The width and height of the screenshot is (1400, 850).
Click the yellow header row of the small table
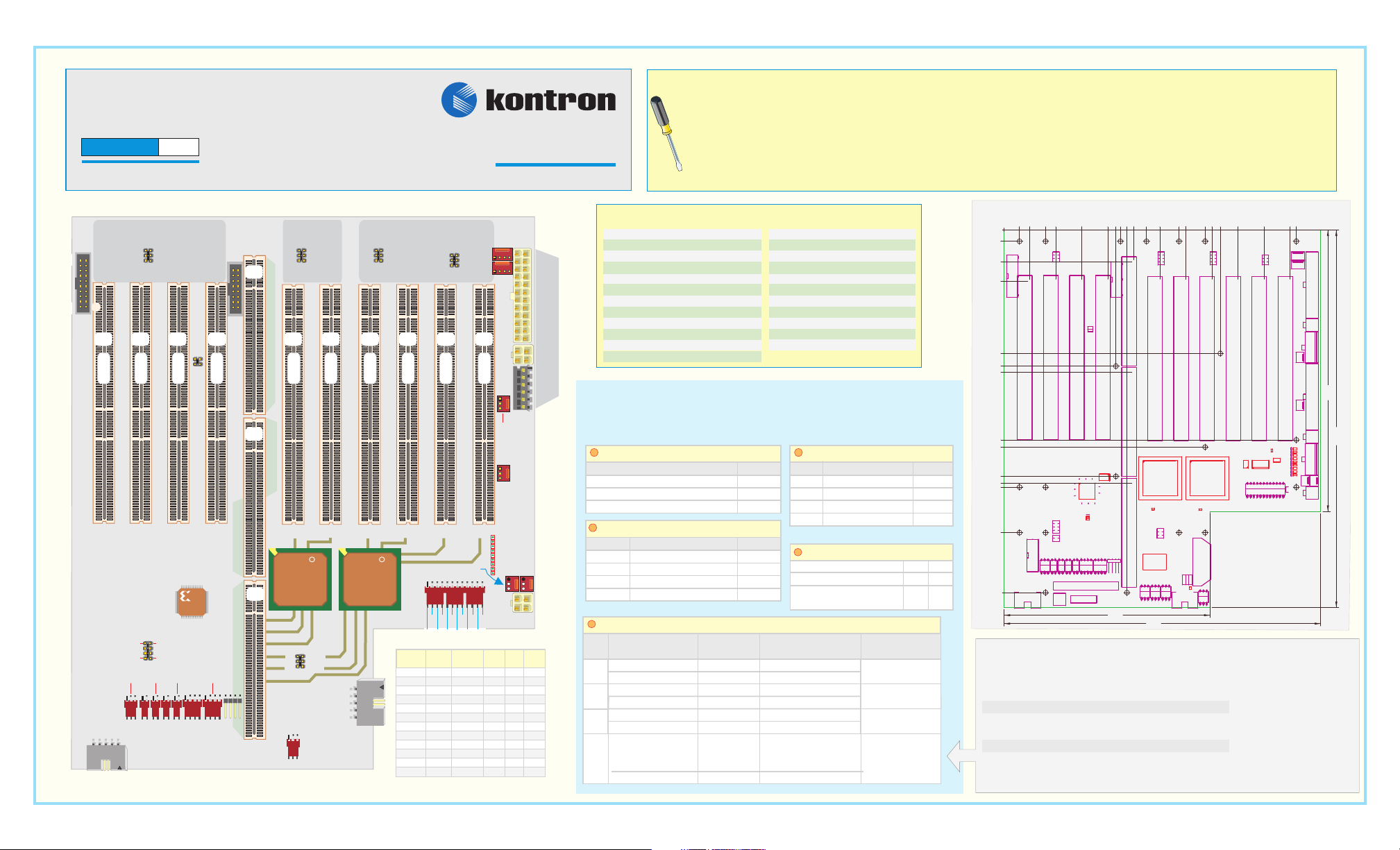(470, 658)
